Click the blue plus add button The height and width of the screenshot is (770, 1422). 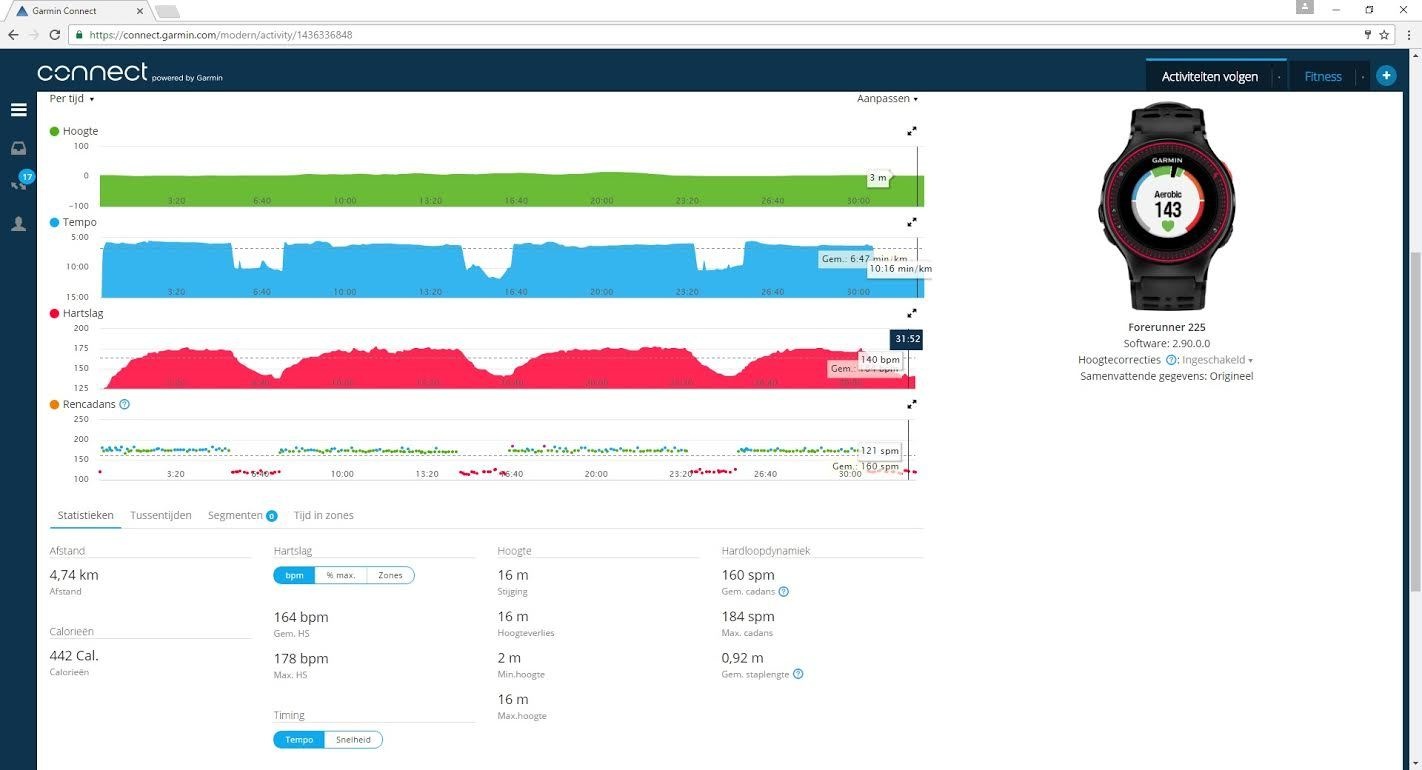pyautogui.click(x=1386, y=75)
